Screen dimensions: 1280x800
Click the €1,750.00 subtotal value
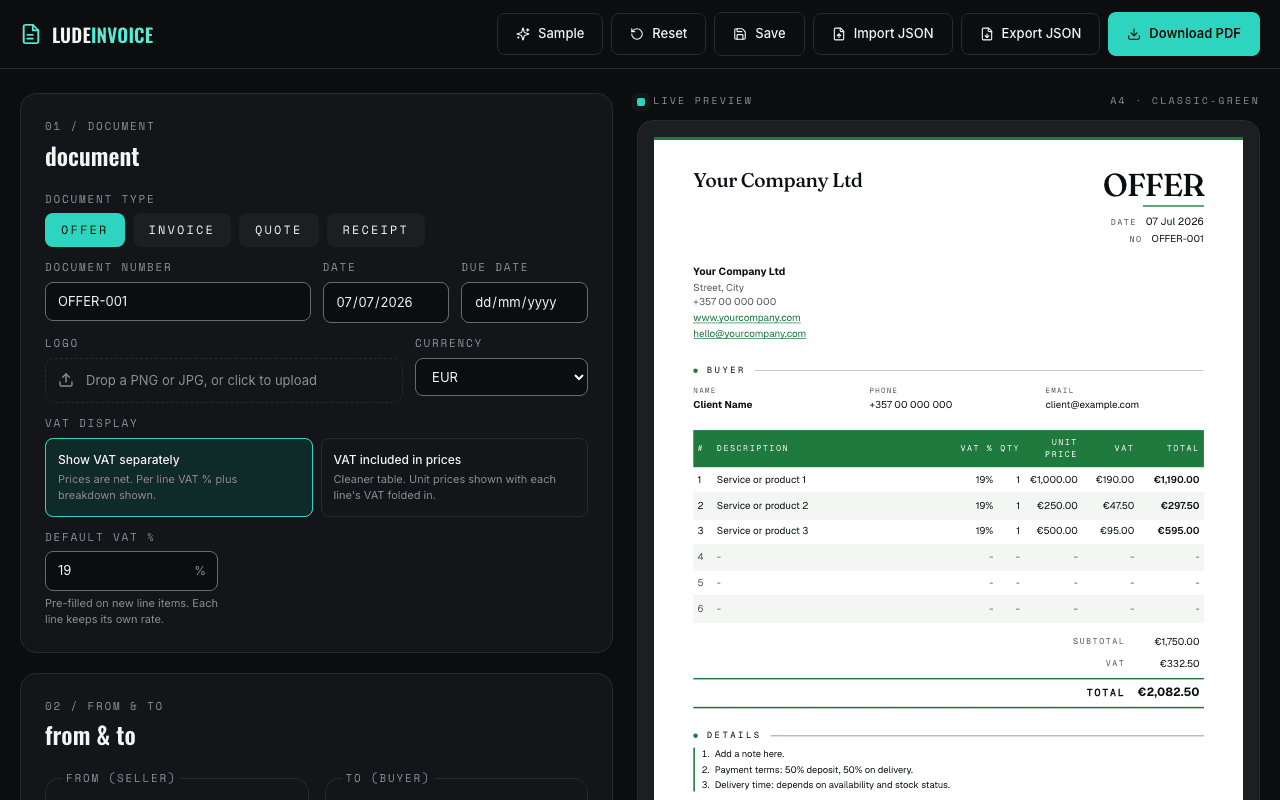(x=1177, y=642)
